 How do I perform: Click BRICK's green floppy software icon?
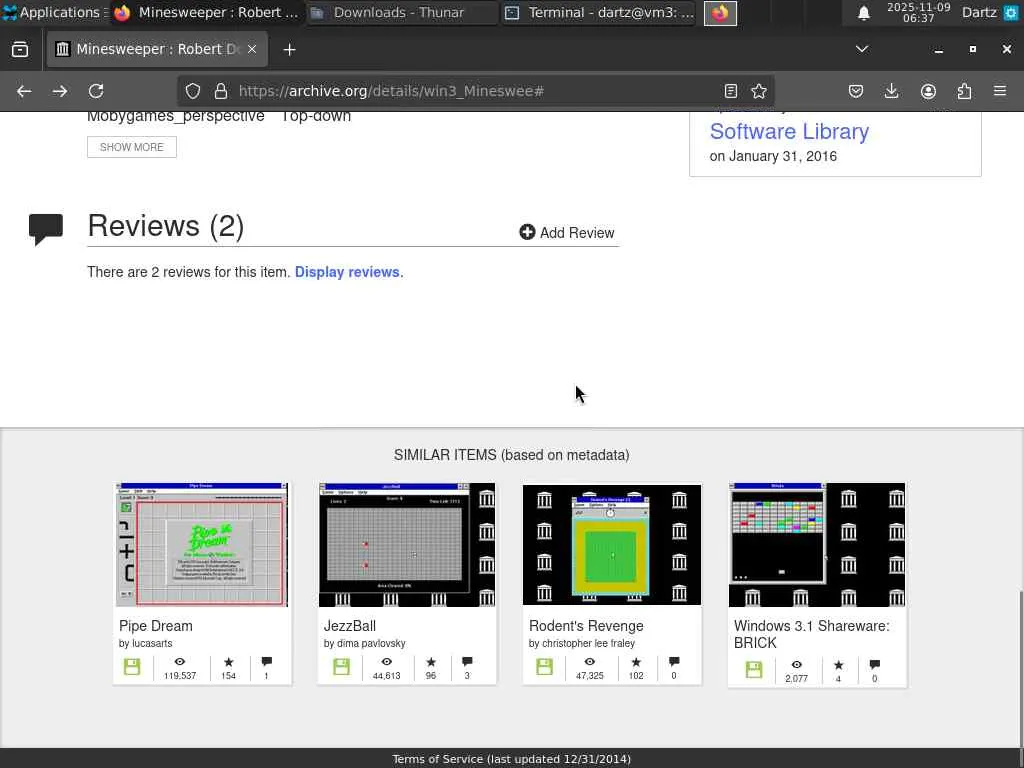point(754,670)
